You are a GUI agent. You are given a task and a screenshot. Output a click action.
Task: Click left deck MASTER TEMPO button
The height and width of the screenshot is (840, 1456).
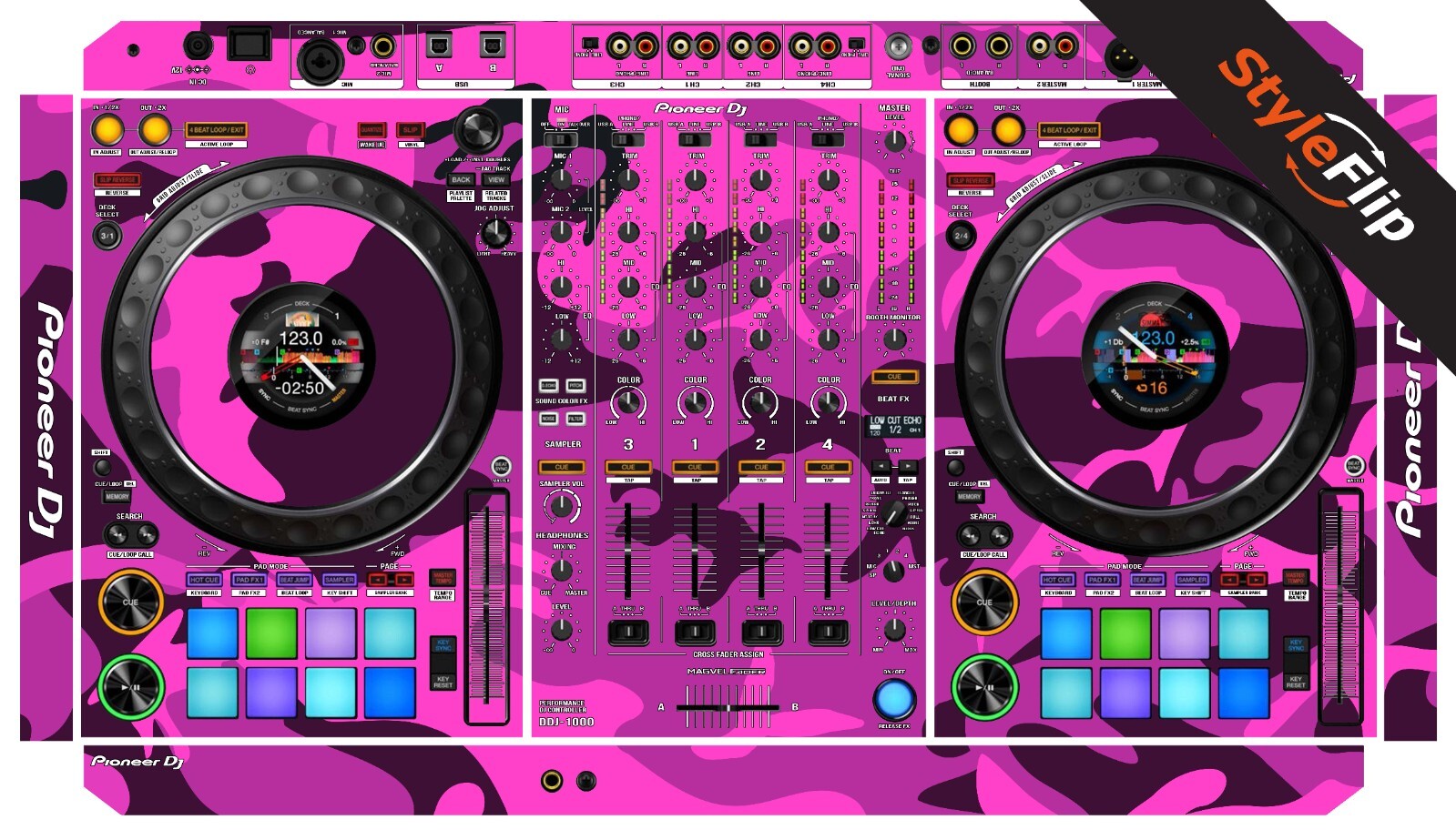pos(443,578)
